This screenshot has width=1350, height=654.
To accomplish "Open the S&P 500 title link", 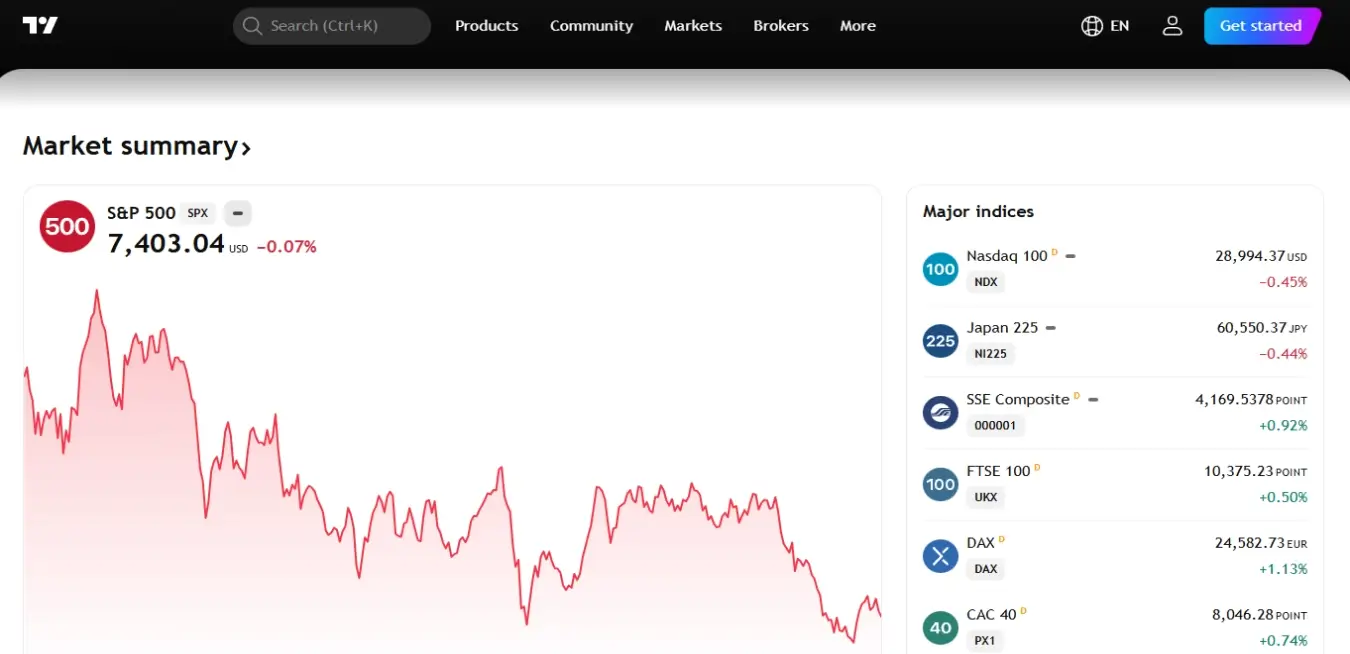I will click(x=141, y=213).
